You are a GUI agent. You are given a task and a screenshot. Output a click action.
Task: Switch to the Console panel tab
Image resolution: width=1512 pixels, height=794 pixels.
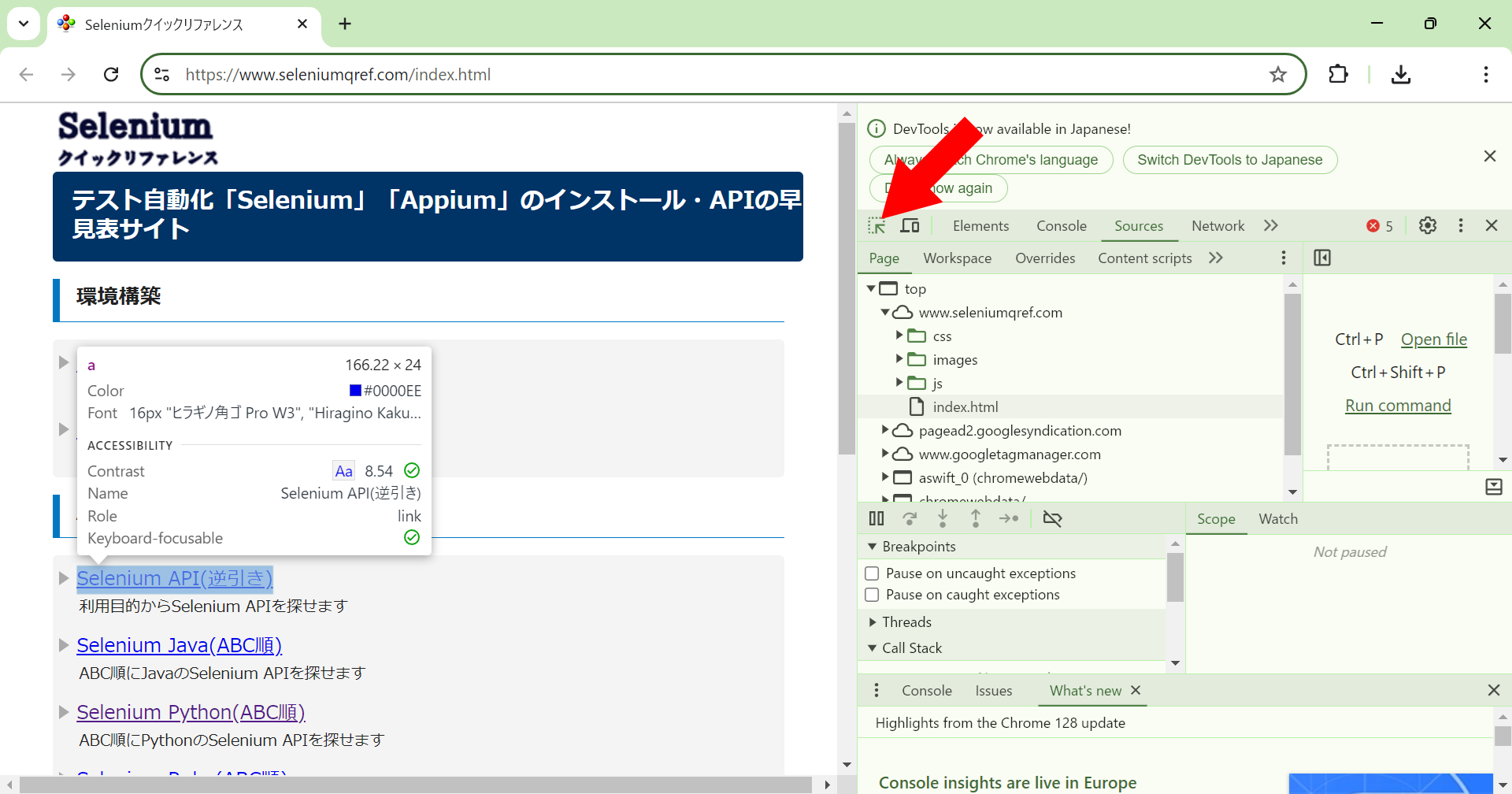tap(1062, 226)
